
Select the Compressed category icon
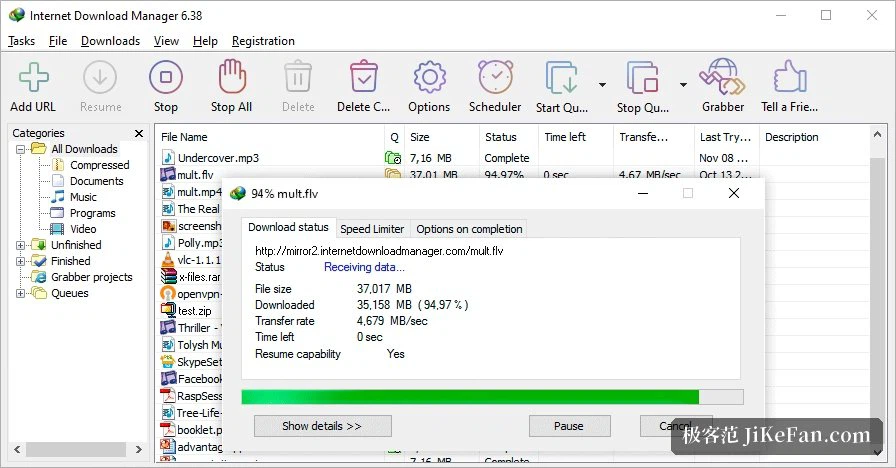pyautogui.click(x=58, y=165)
